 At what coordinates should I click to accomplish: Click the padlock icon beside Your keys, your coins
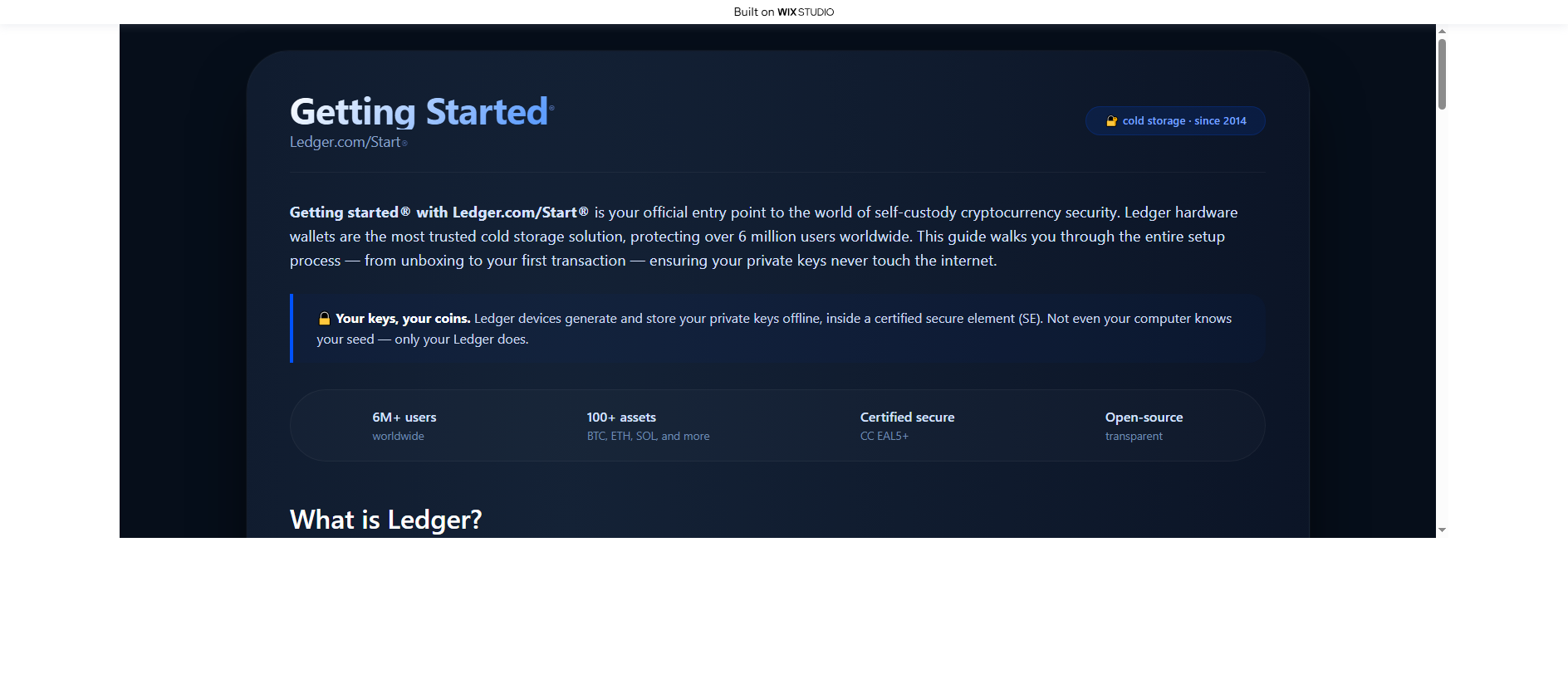click(x=324, y=319)
